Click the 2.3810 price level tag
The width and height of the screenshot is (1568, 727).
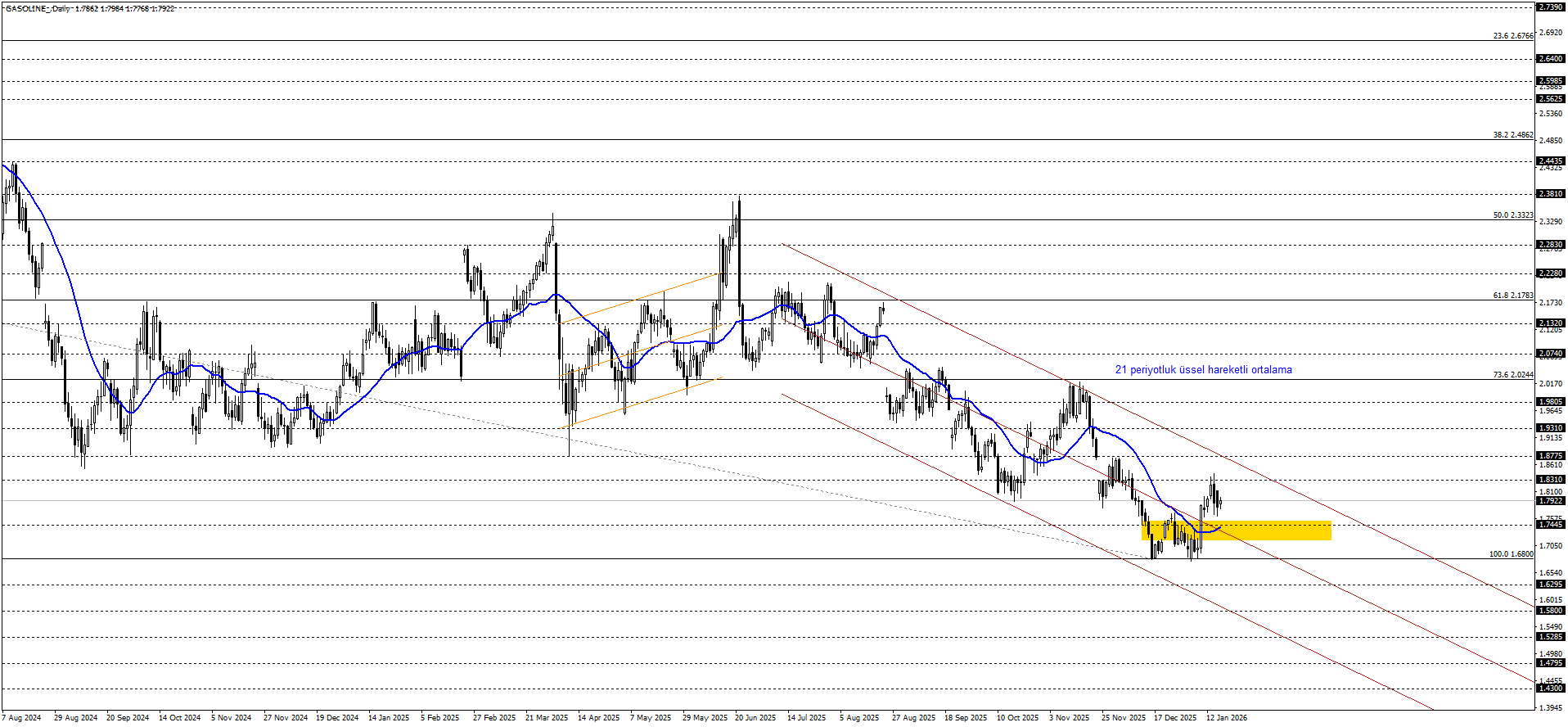click(1550, 194)
